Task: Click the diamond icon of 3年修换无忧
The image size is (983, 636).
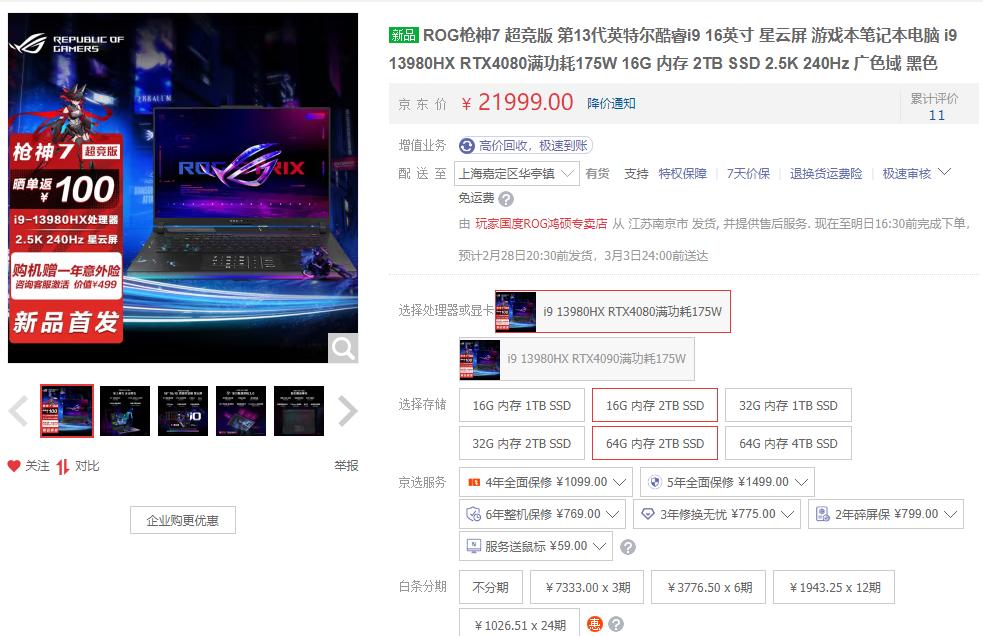Action: tap(648, 514)
